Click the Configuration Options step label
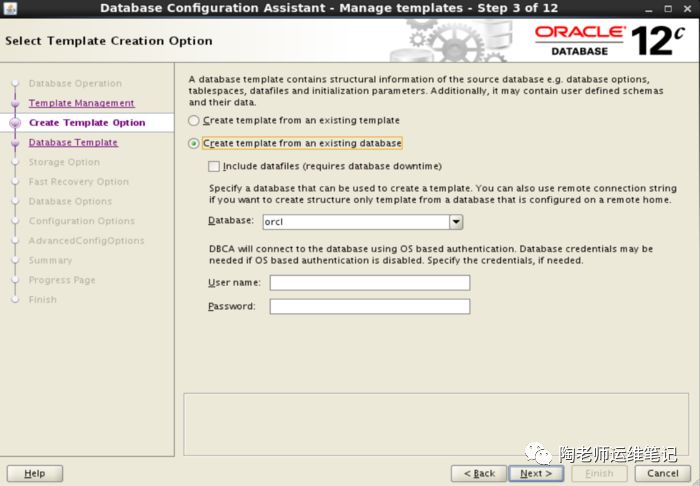This screenshot has height=486, width=700. tap(82, 221)
